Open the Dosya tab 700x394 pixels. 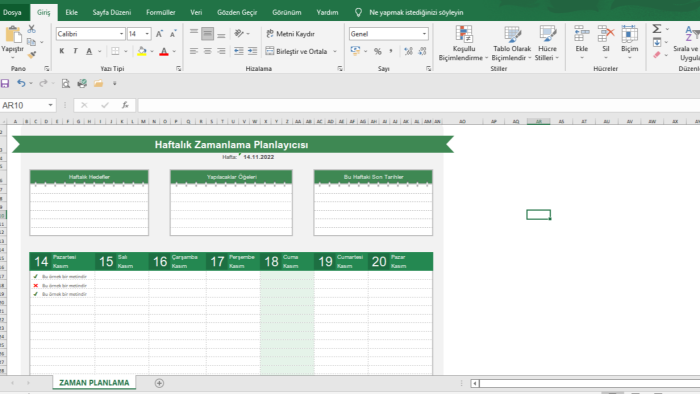[x=12, y=12]
